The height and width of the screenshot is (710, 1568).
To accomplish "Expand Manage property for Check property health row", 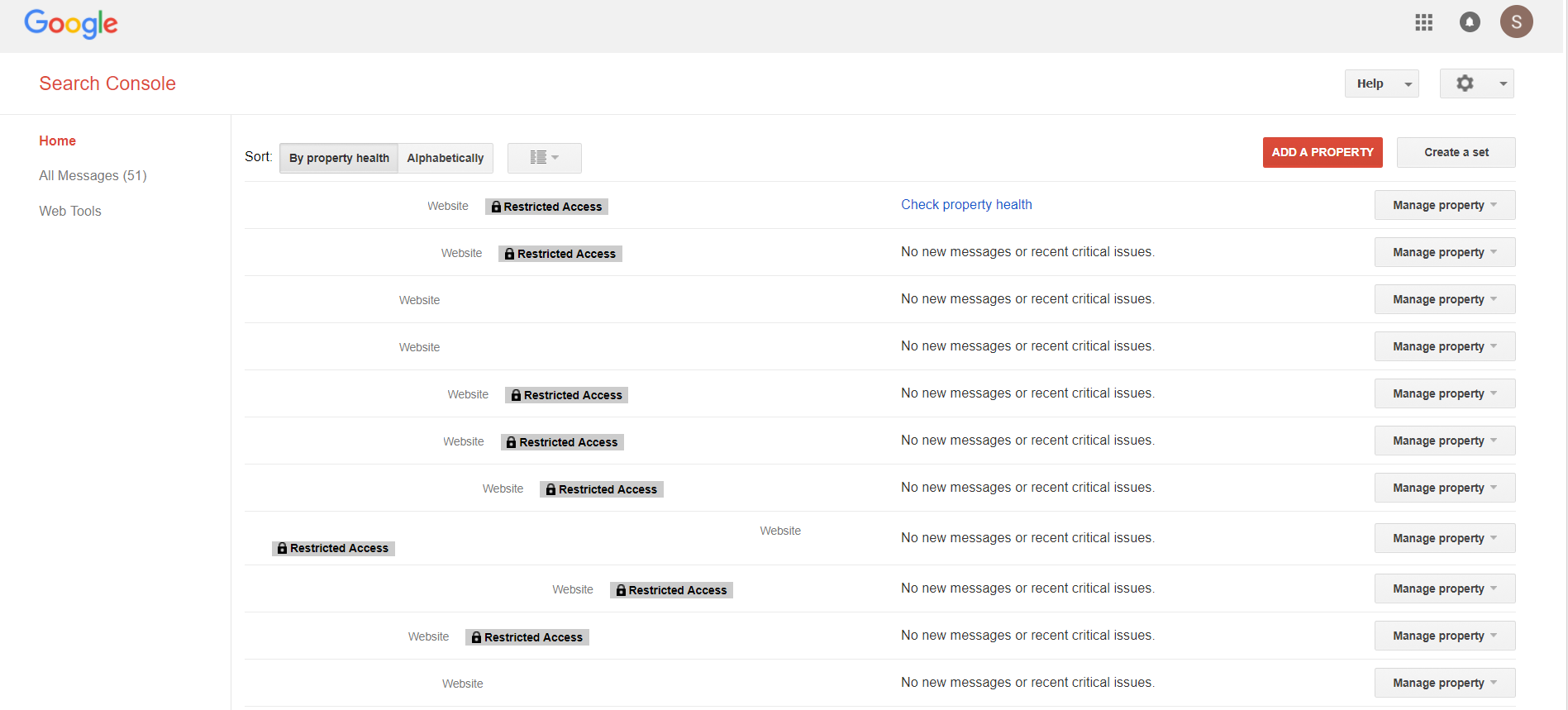I will coord(1444,205).
